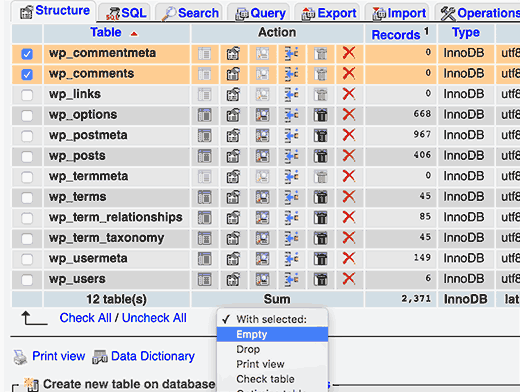Sort by Records column header
The image size is (520, 392).
click(396, 35)
